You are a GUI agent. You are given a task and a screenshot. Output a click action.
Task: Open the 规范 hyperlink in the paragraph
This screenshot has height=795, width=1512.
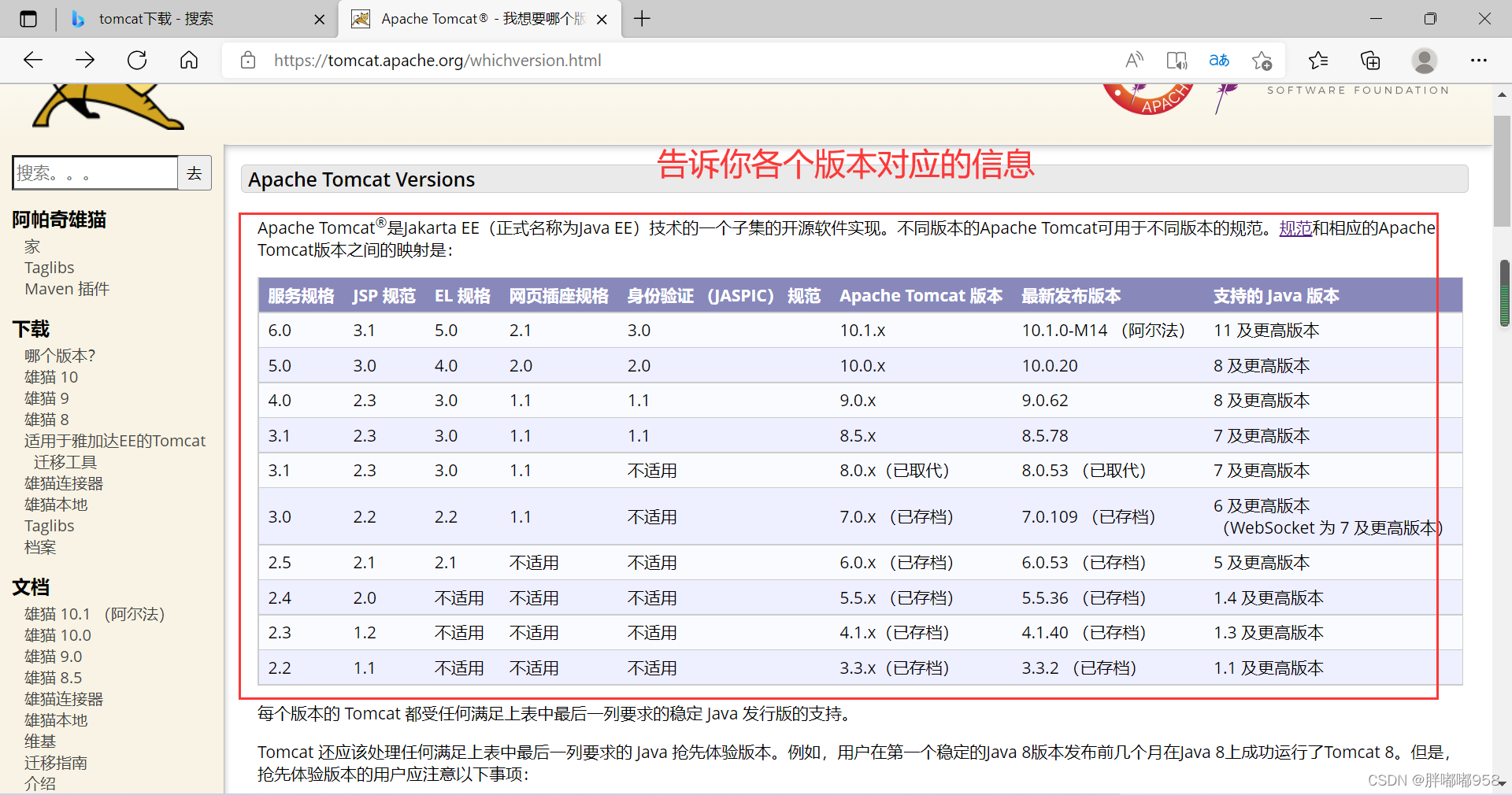click(1295, 228)
